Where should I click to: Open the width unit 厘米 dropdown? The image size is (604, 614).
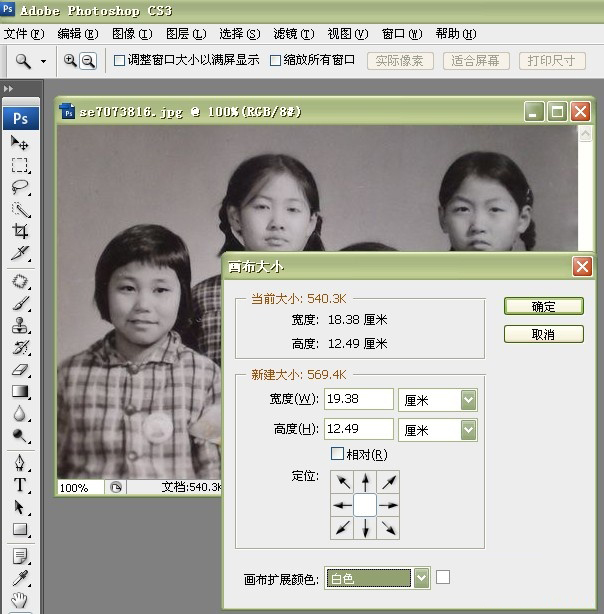[468, 400]
